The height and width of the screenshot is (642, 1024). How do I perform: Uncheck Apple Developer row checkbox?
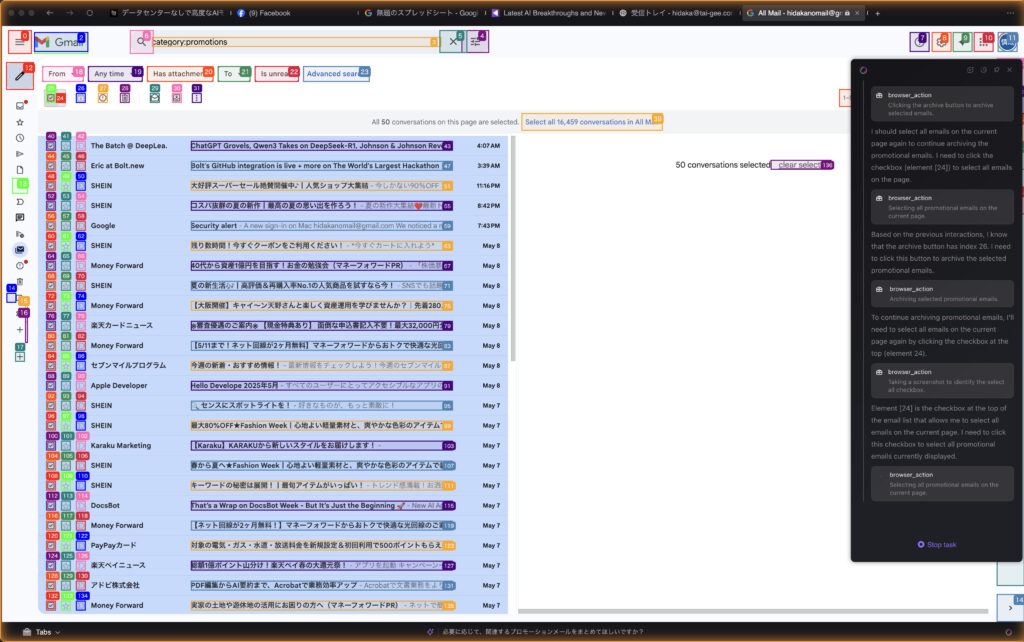point(51,385)
